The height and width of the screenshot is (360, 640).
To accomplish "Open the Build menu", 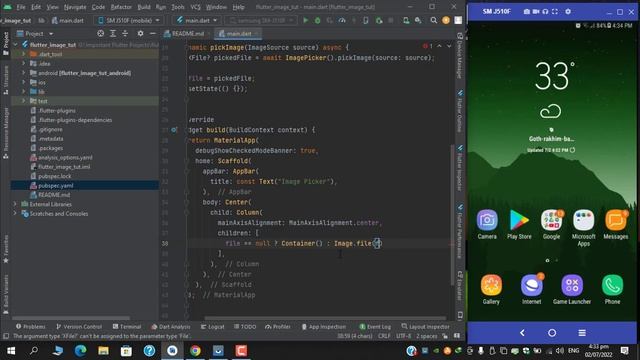I will coord(144,7).
